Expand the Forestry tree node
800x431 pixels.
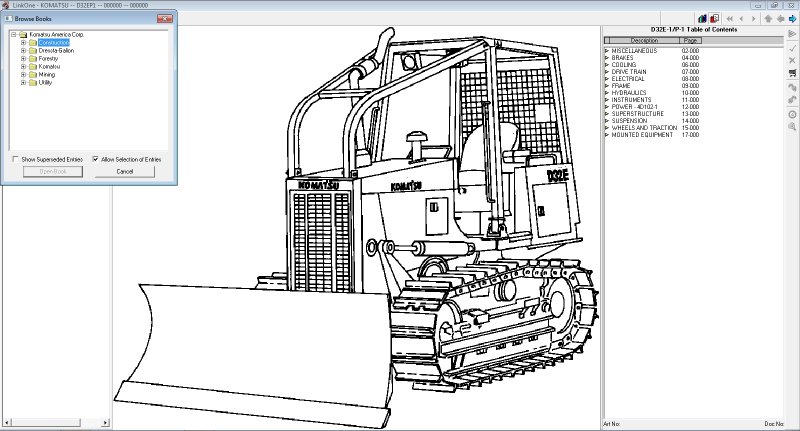[23, 59]
